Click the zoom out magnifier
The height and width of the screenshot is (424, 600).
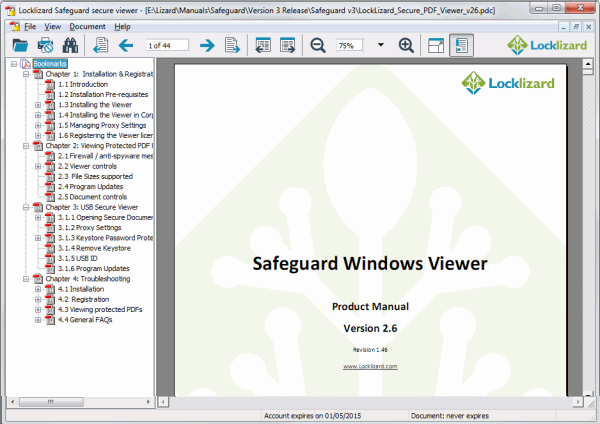click(318, 45)
